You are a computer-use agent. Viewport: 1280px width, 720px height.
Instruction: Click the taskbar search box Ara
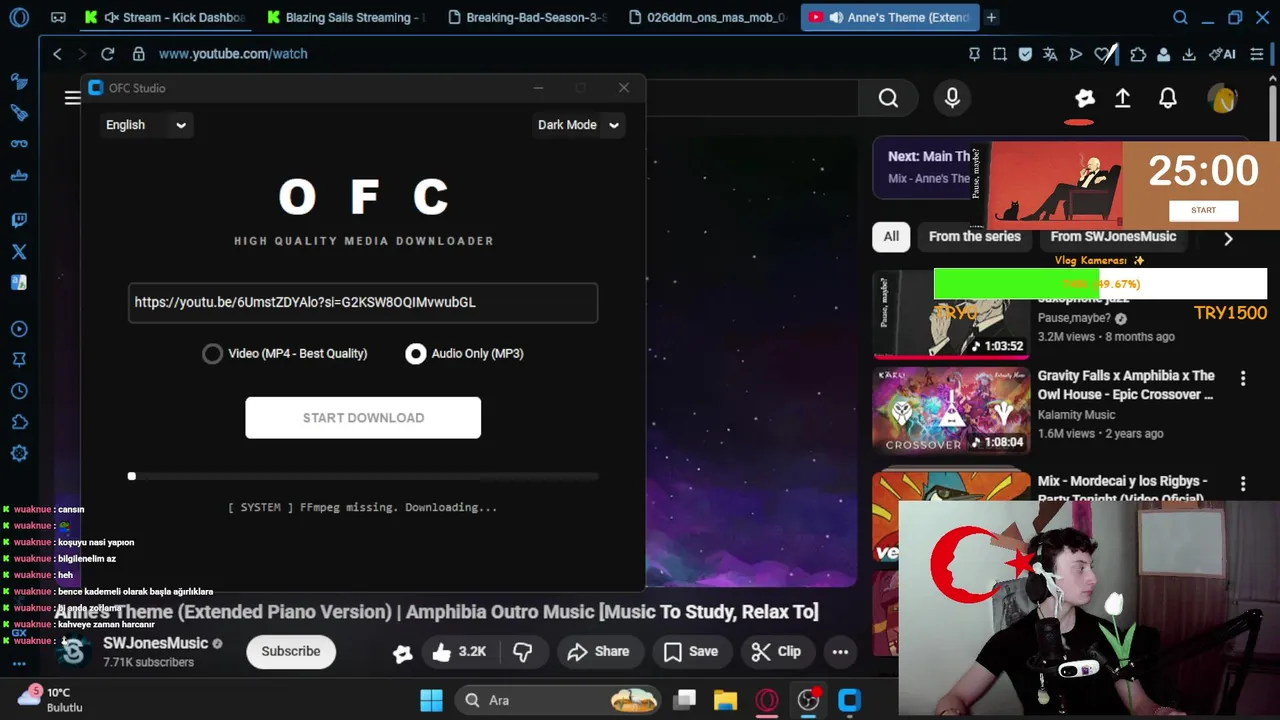point(558,700)
